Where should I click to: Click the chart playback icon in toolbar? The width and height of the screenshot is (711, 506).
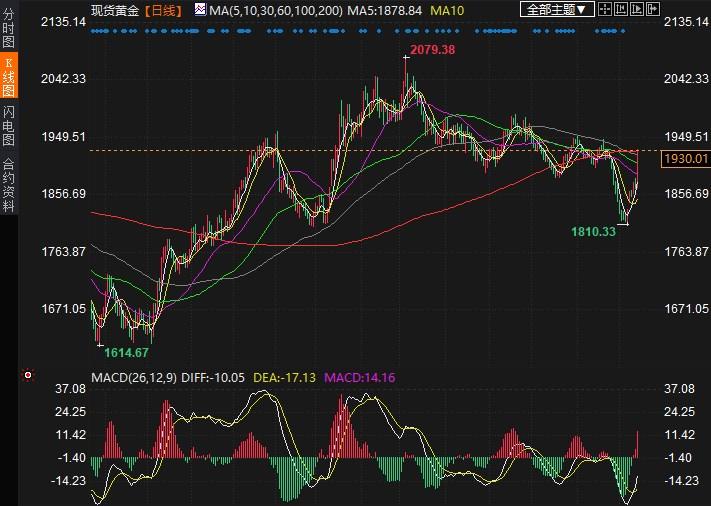pyautogui.click(x=638, y=10)
